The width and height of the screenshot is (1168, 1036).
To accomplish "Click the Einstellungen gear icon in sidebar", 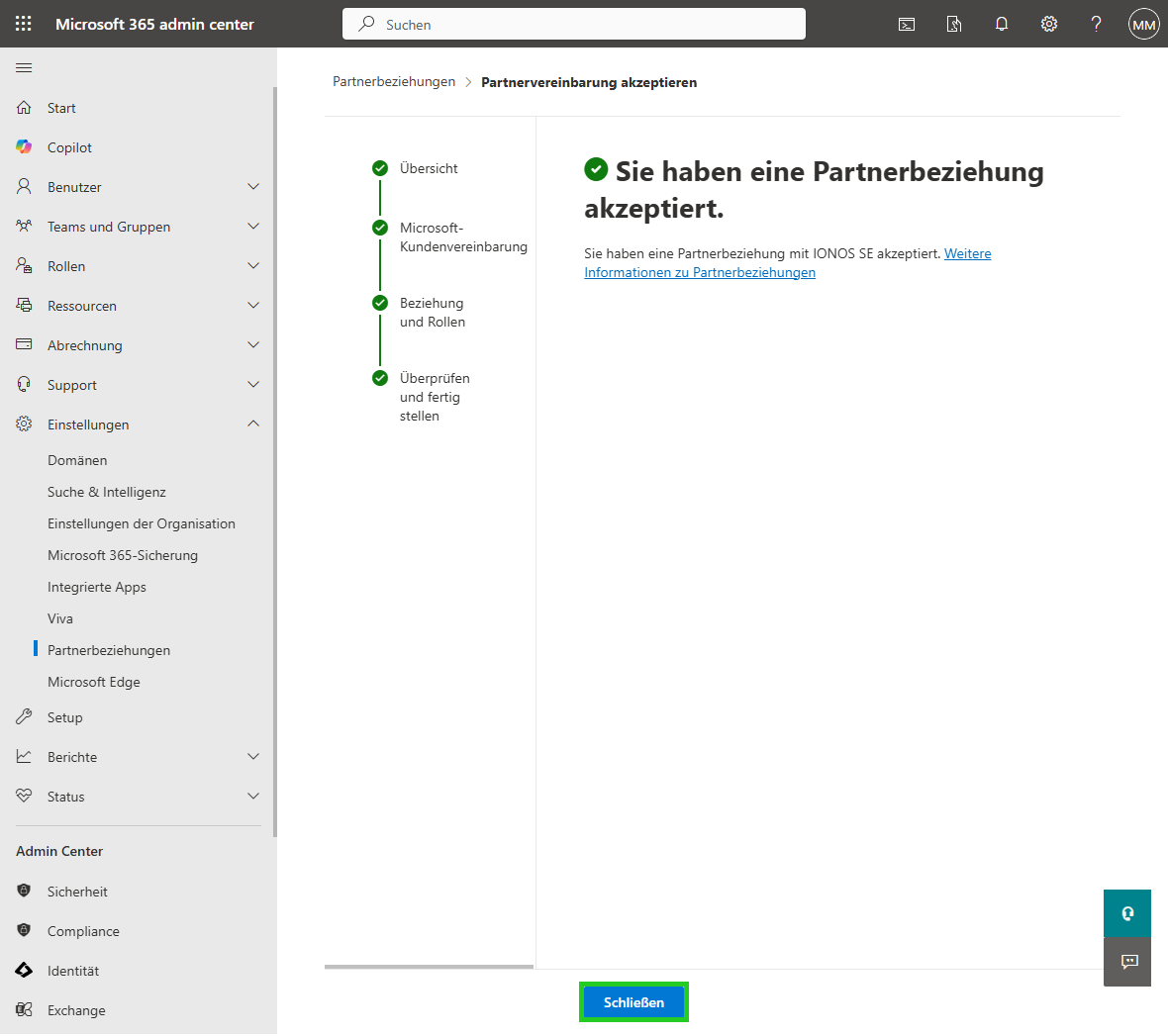I will (x=24, y=424).
